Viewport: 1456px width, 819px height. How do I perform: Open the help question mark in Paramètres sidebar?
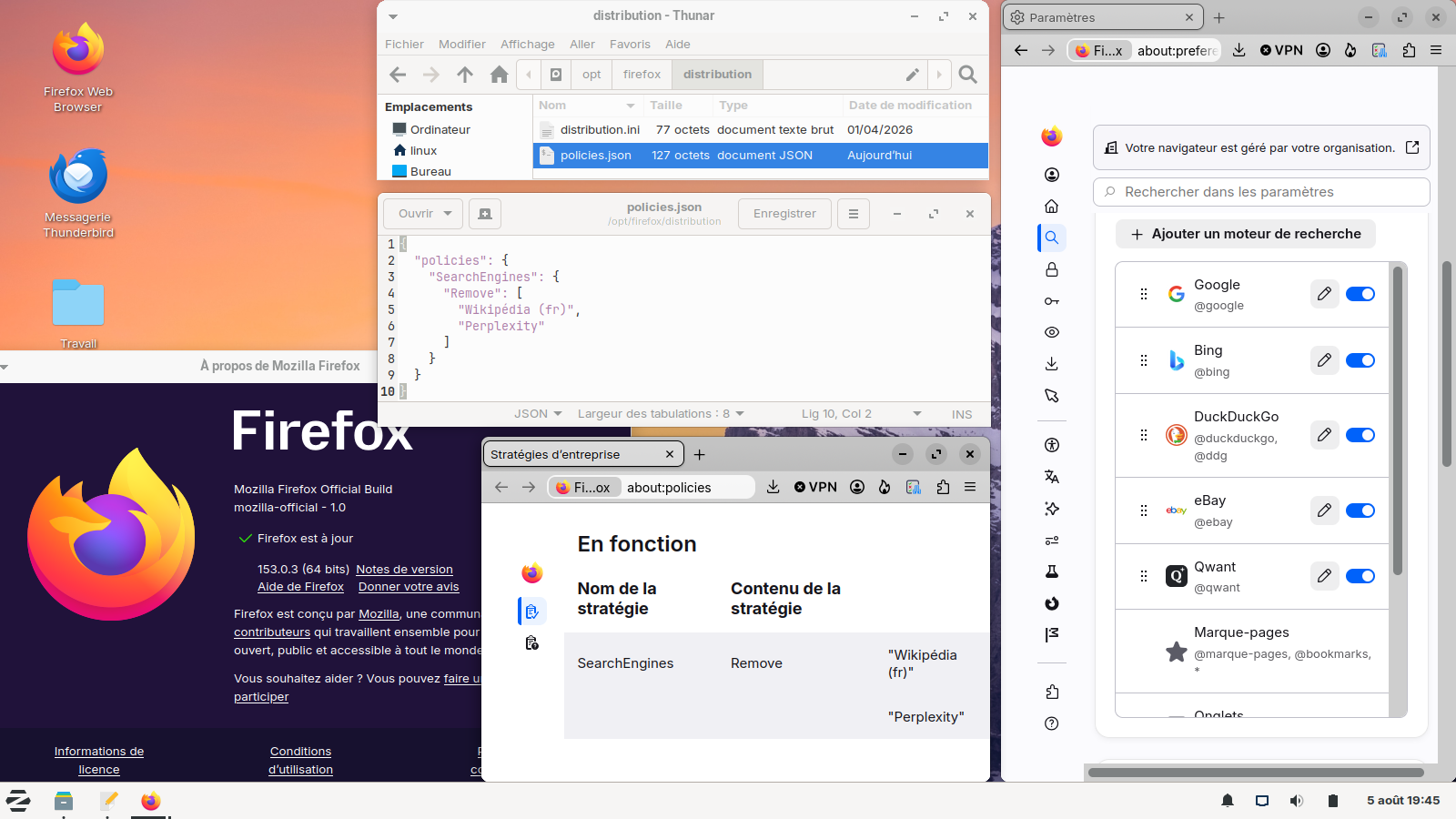point(1052,723)
